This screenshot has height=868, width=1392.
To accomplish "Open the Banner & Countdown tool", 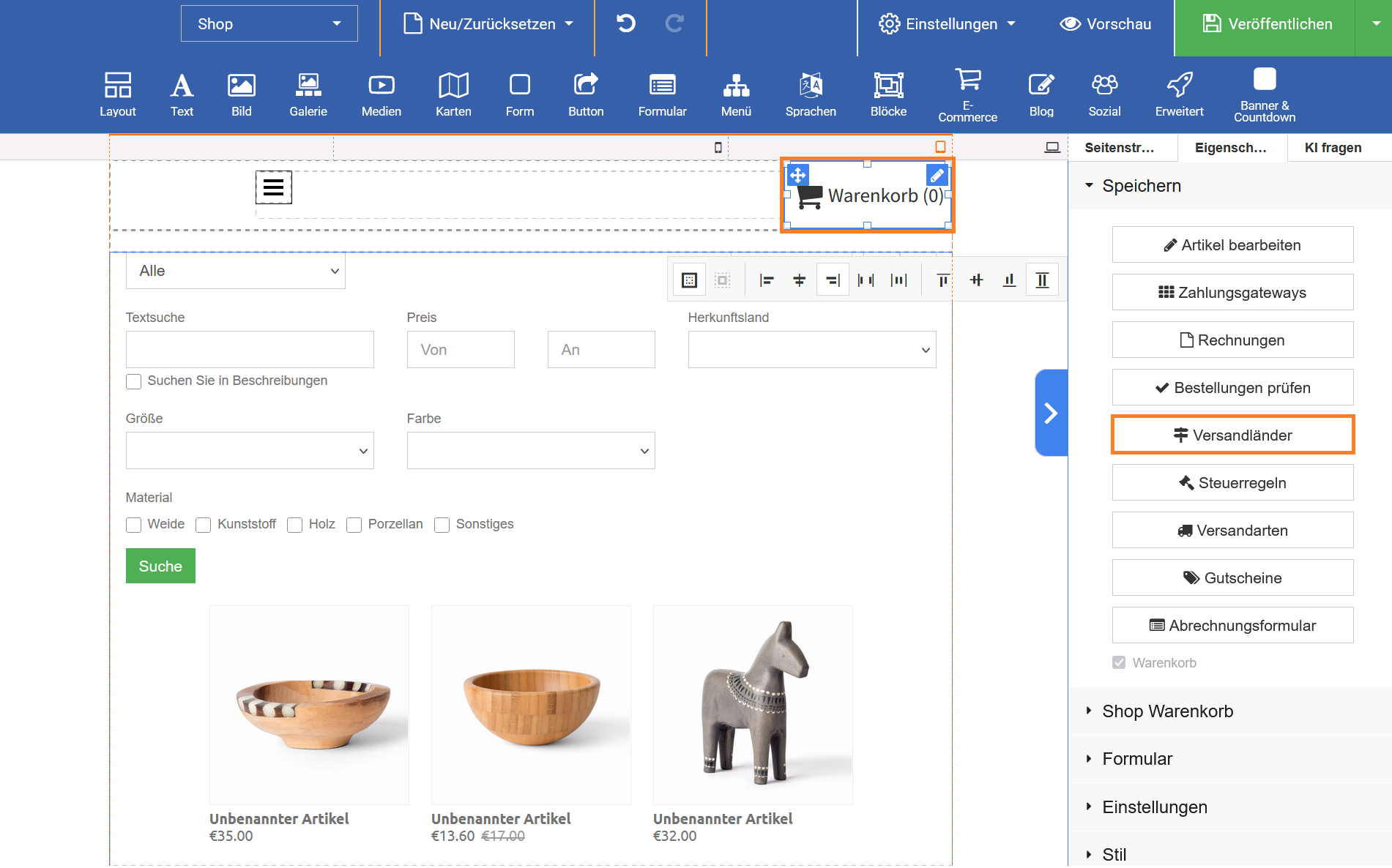I will [x=1264, y=95].
